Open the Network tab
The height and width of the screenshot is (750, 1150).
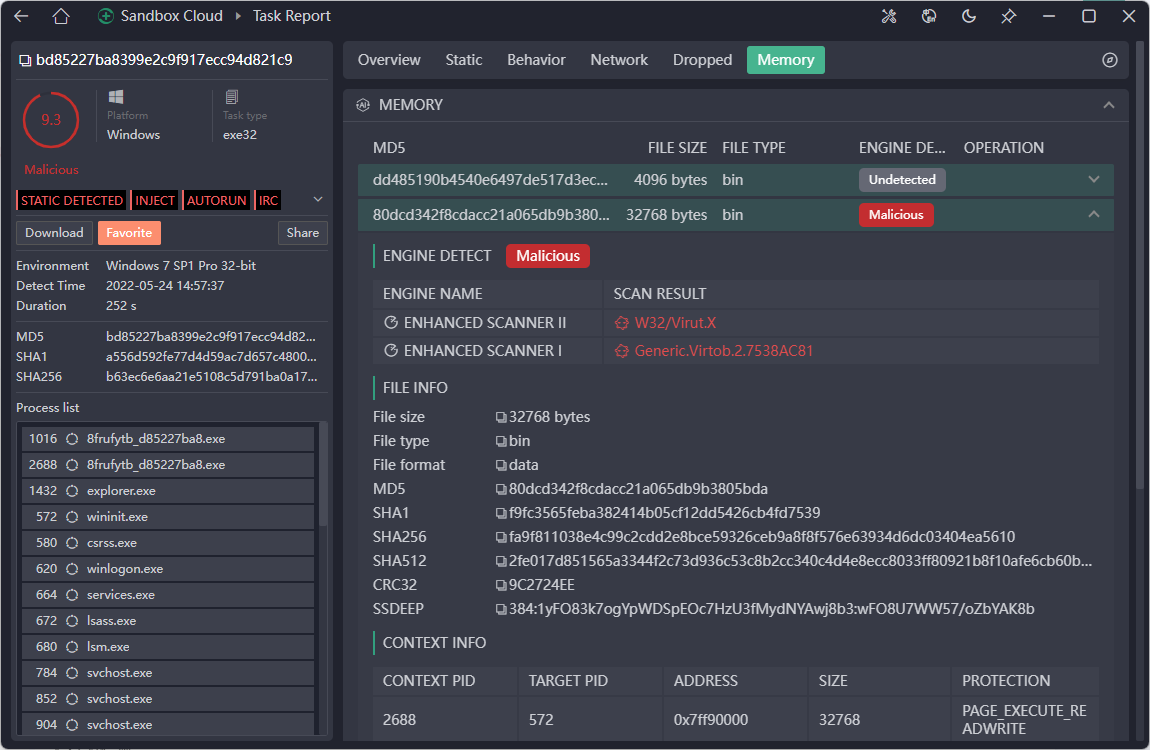[x=619, y=60]
